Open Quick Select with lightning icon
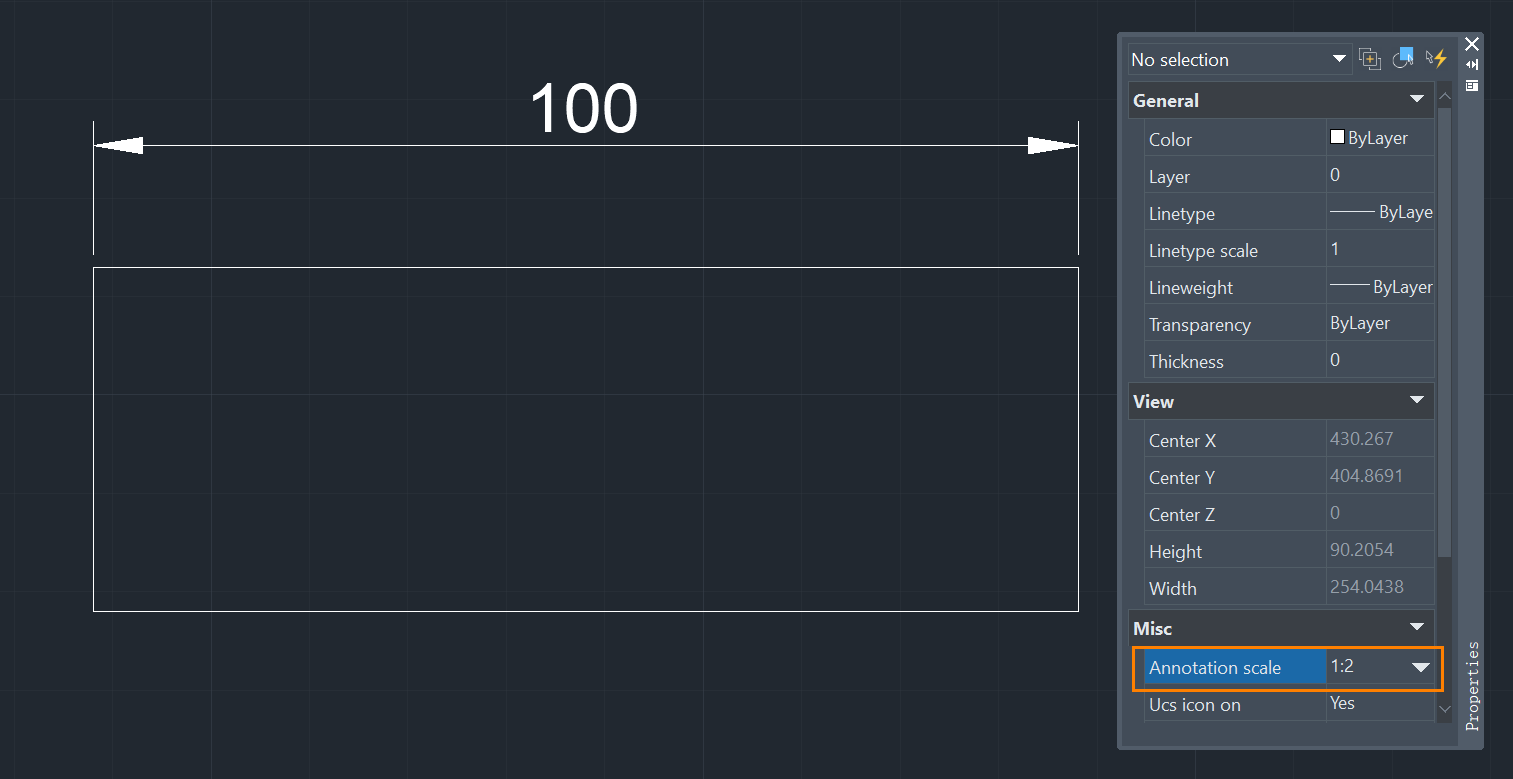This screenshot has width=1513, height=779. coord(1437,59)
